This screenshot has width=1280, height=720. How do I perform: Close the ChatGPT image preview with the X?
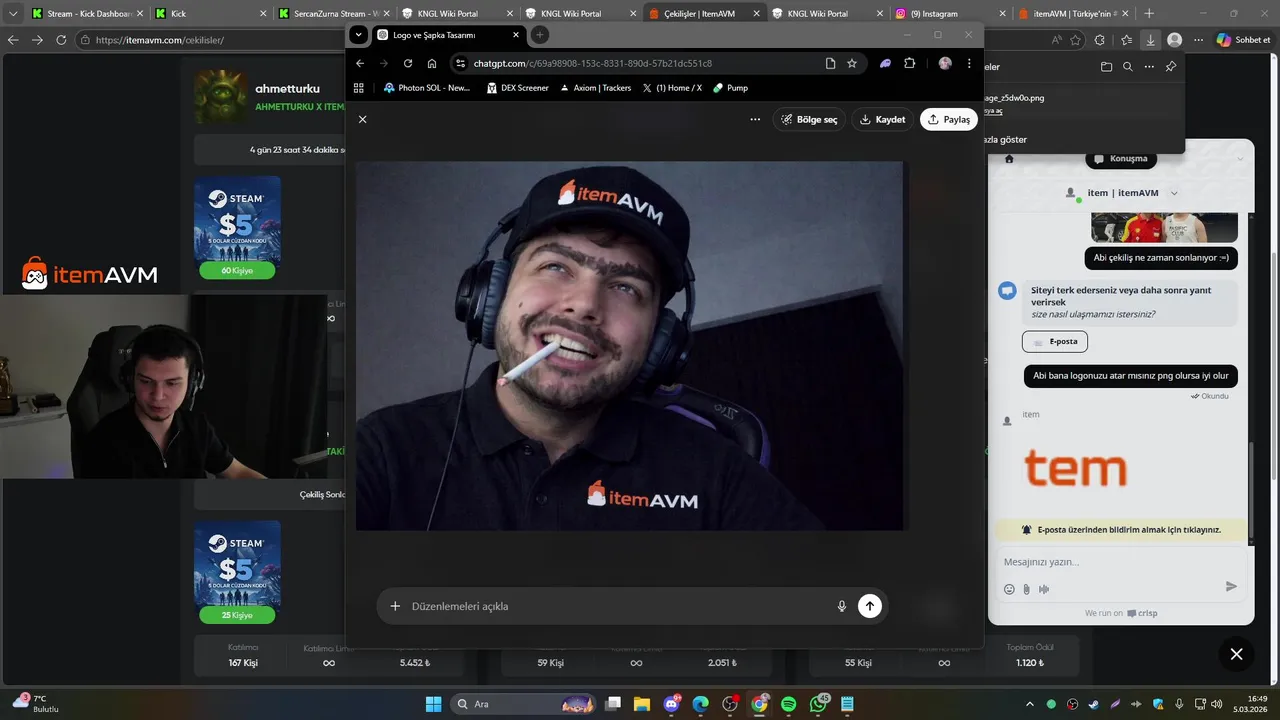point(362,119)
